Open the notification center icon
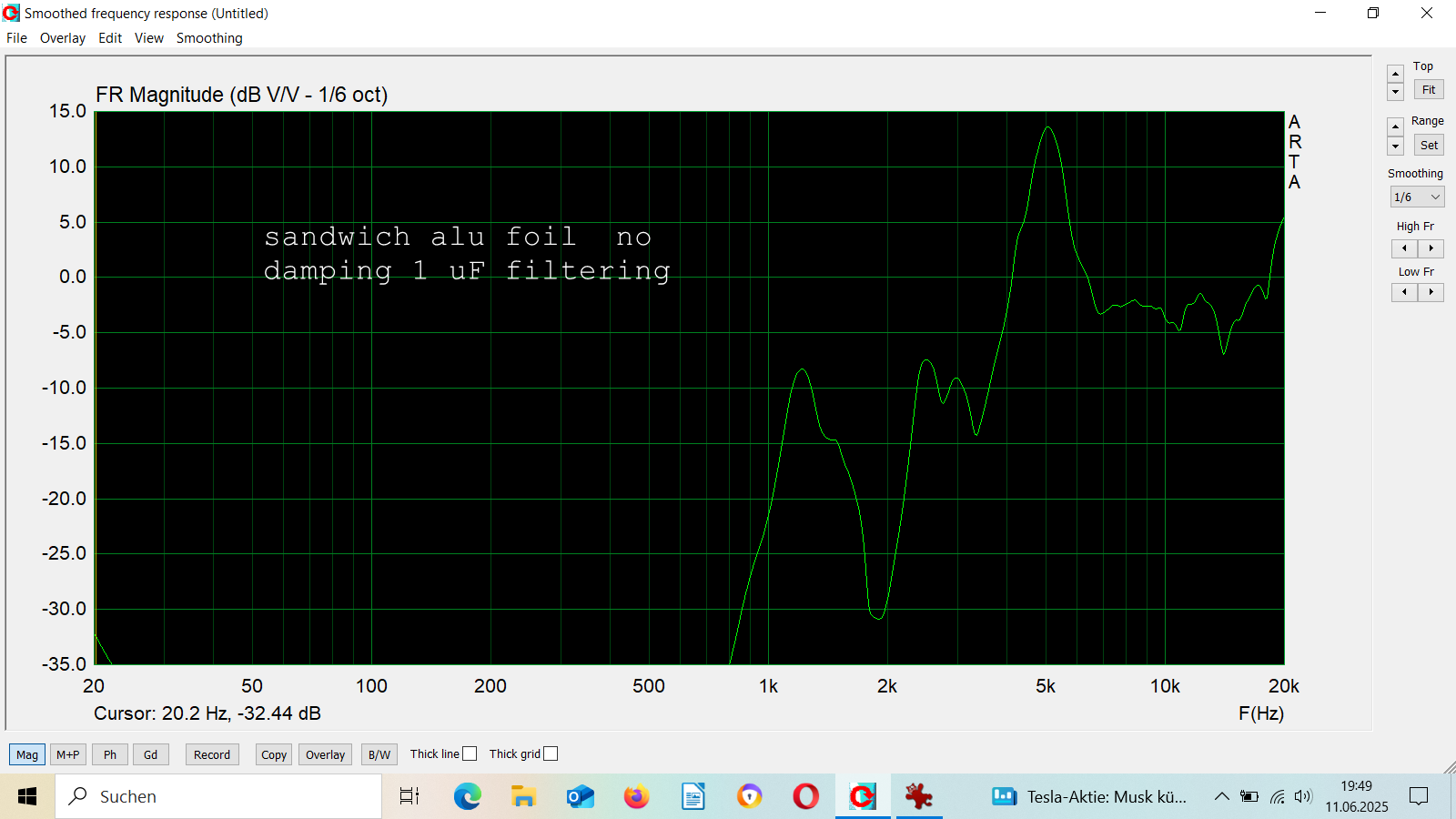The width and height of the screenshot is (1456, 819). (x=1419, y=796)
